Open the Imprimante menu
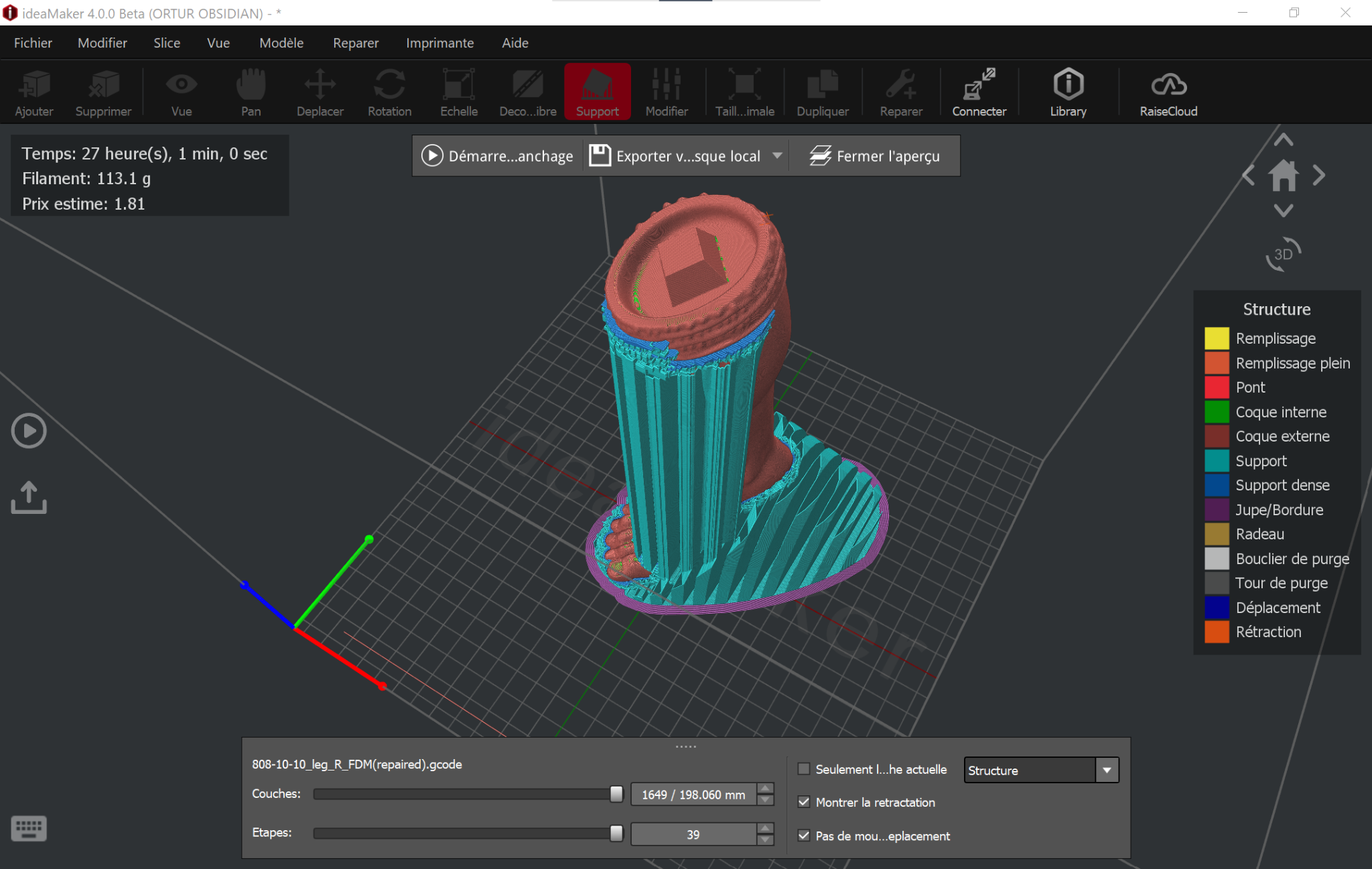Screen dimensions: 1372x869 click(x=439, y=43)
